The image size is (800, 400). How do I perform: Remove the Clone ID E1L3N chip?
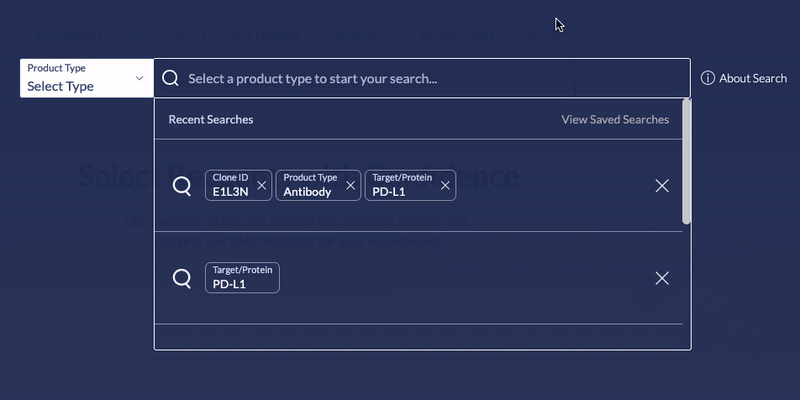[x=262, y=185]
